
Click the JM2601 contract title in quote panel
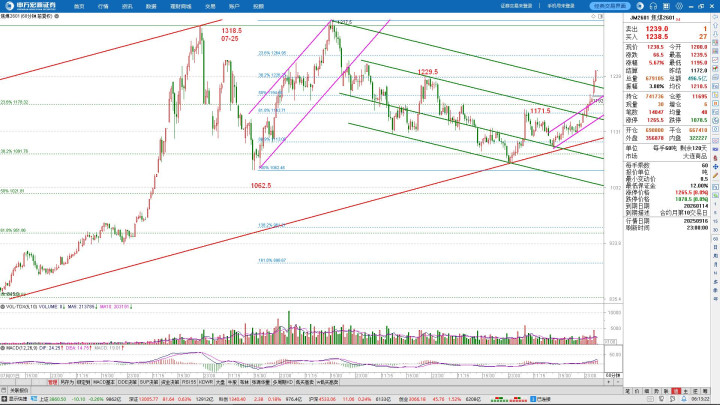click(652, 18)
